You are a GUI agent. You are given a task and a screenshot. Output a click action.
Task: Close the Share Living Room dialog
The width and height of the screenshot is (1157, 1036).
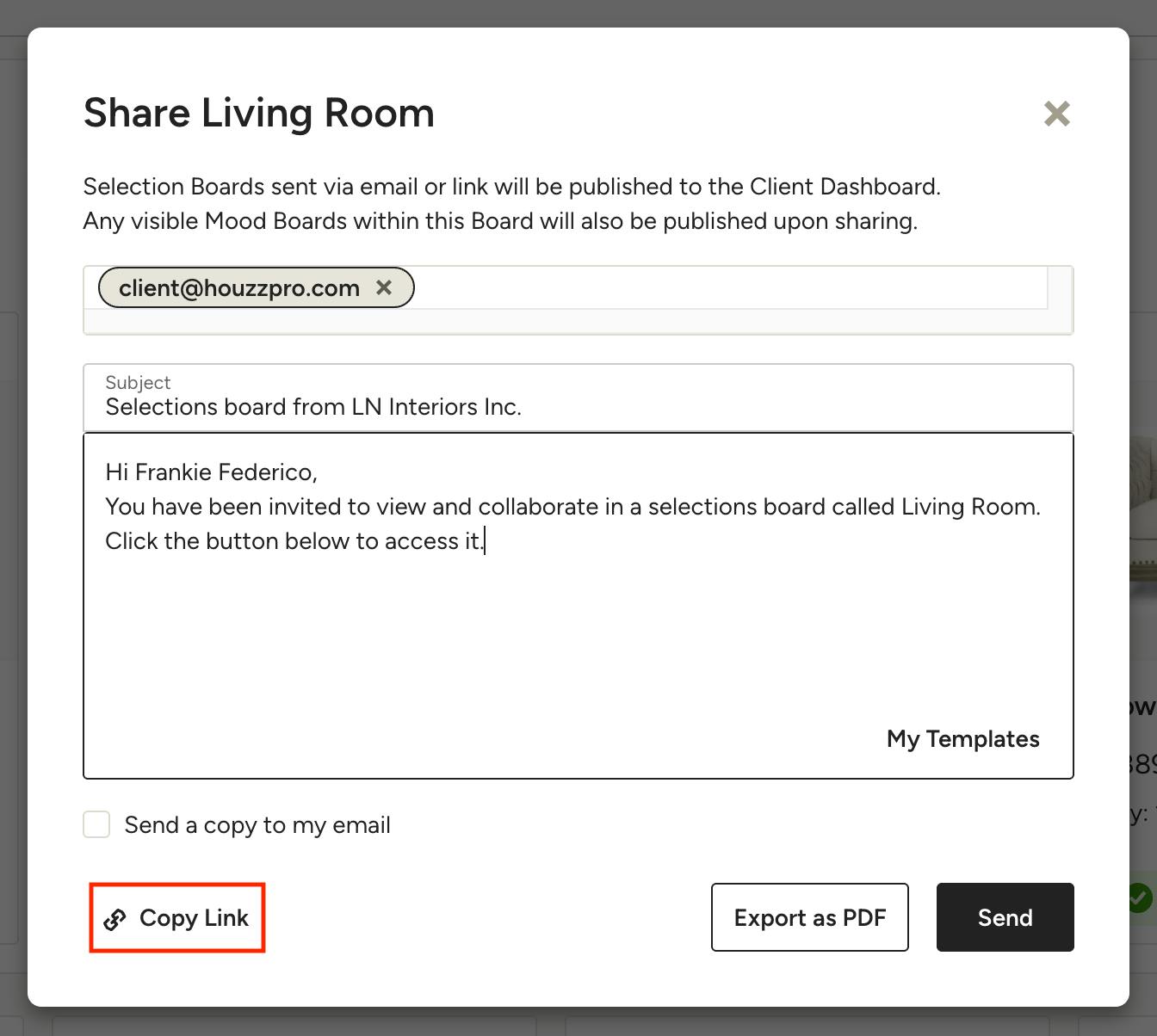click(x=1056, y=114)
